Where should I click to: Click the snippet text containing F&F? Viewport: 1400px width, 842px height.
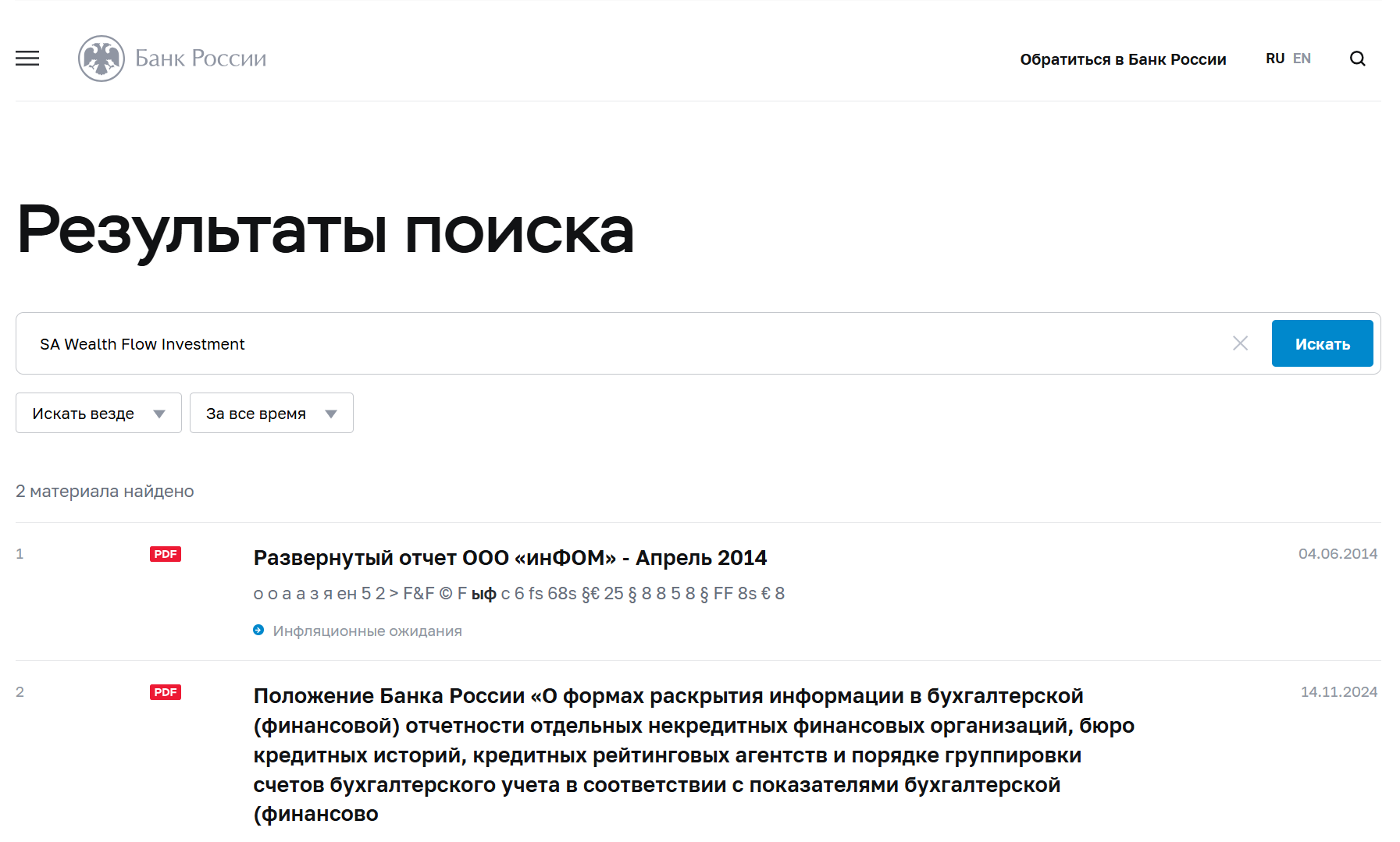coord(518,594)
